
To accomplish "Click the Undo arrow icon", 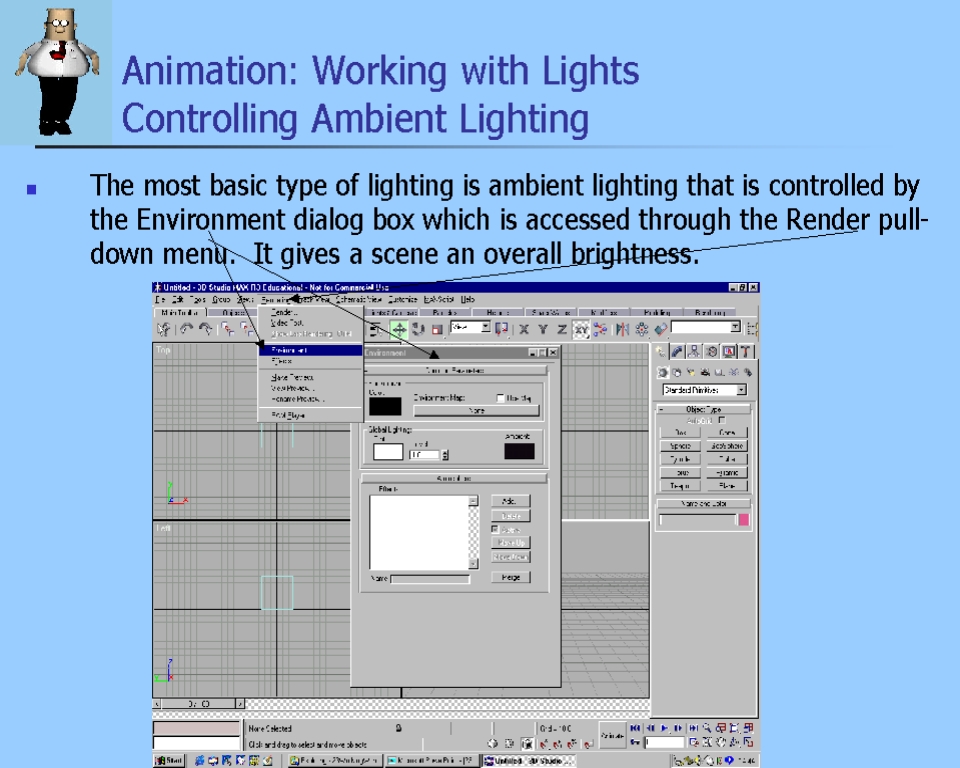I will click(x=186, y=329).
